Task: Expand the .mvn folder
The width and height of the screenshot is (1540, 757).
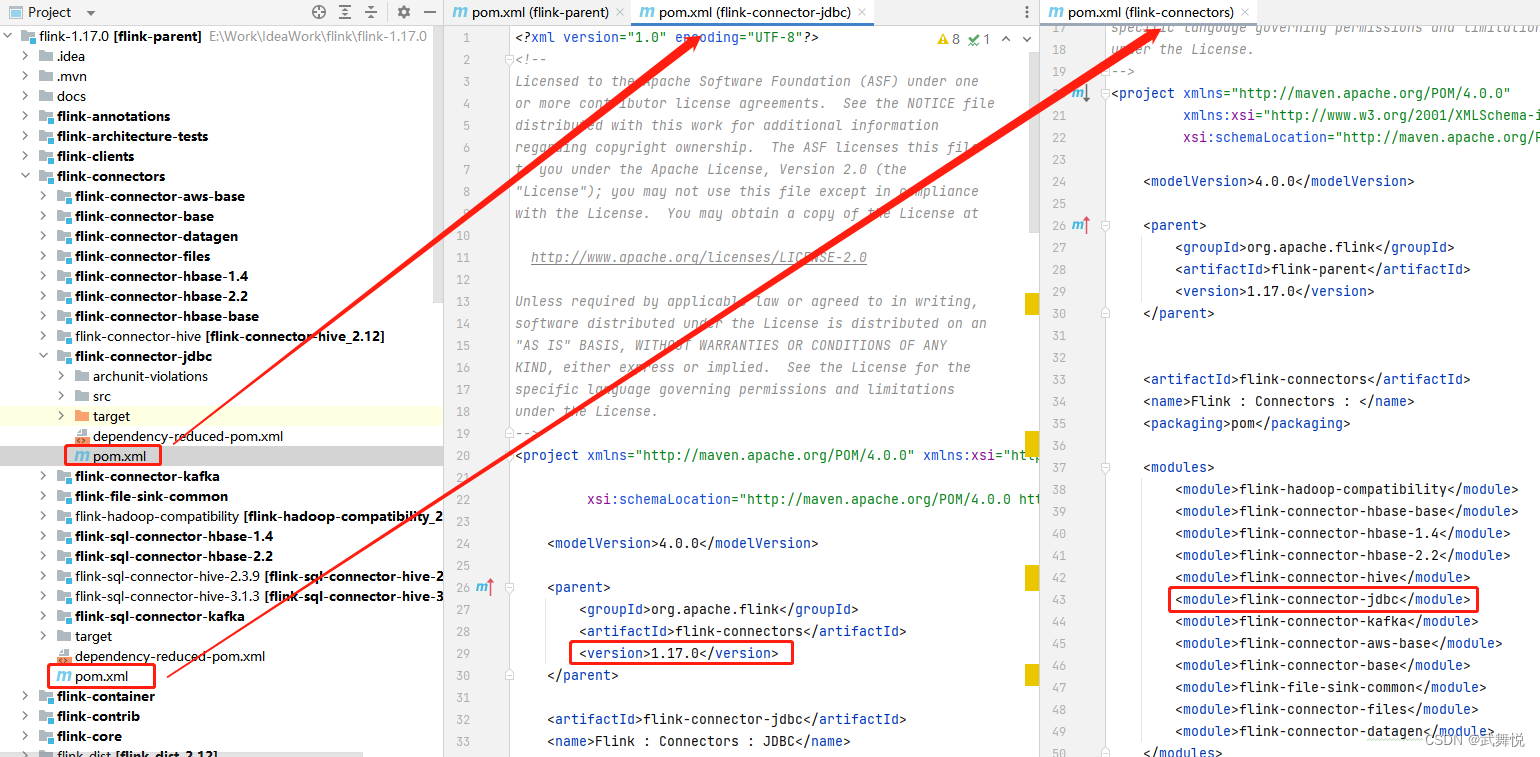Action: click(x=27, y=76)
